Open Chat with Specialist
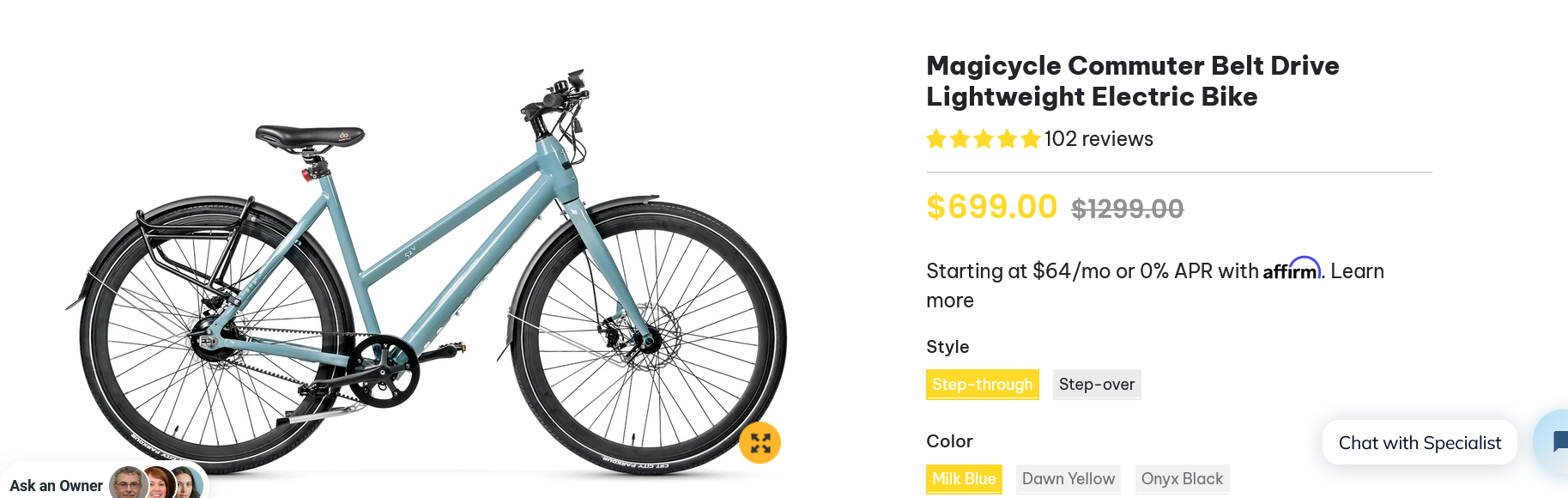Screen dimensions: 1568x498 (1419, 443)
